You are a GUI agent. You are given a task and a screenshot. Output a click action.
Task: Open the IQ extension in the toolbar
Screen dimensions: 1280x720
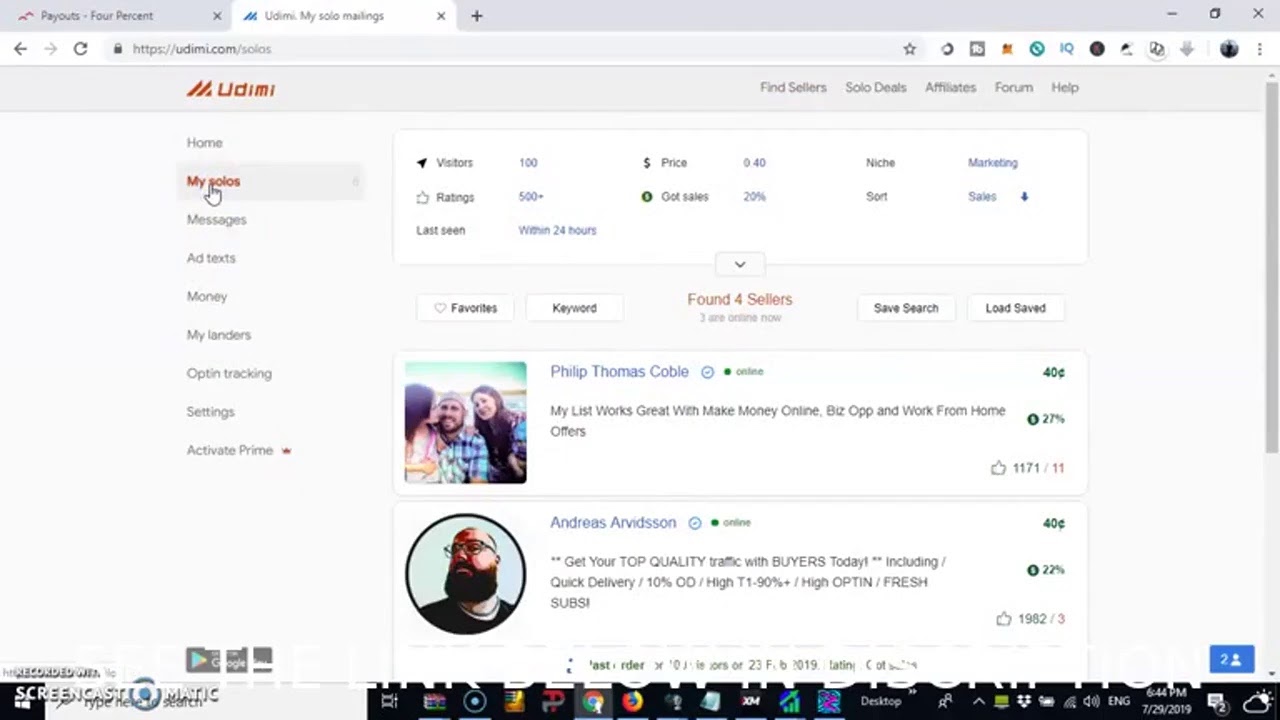[1067, 49]
